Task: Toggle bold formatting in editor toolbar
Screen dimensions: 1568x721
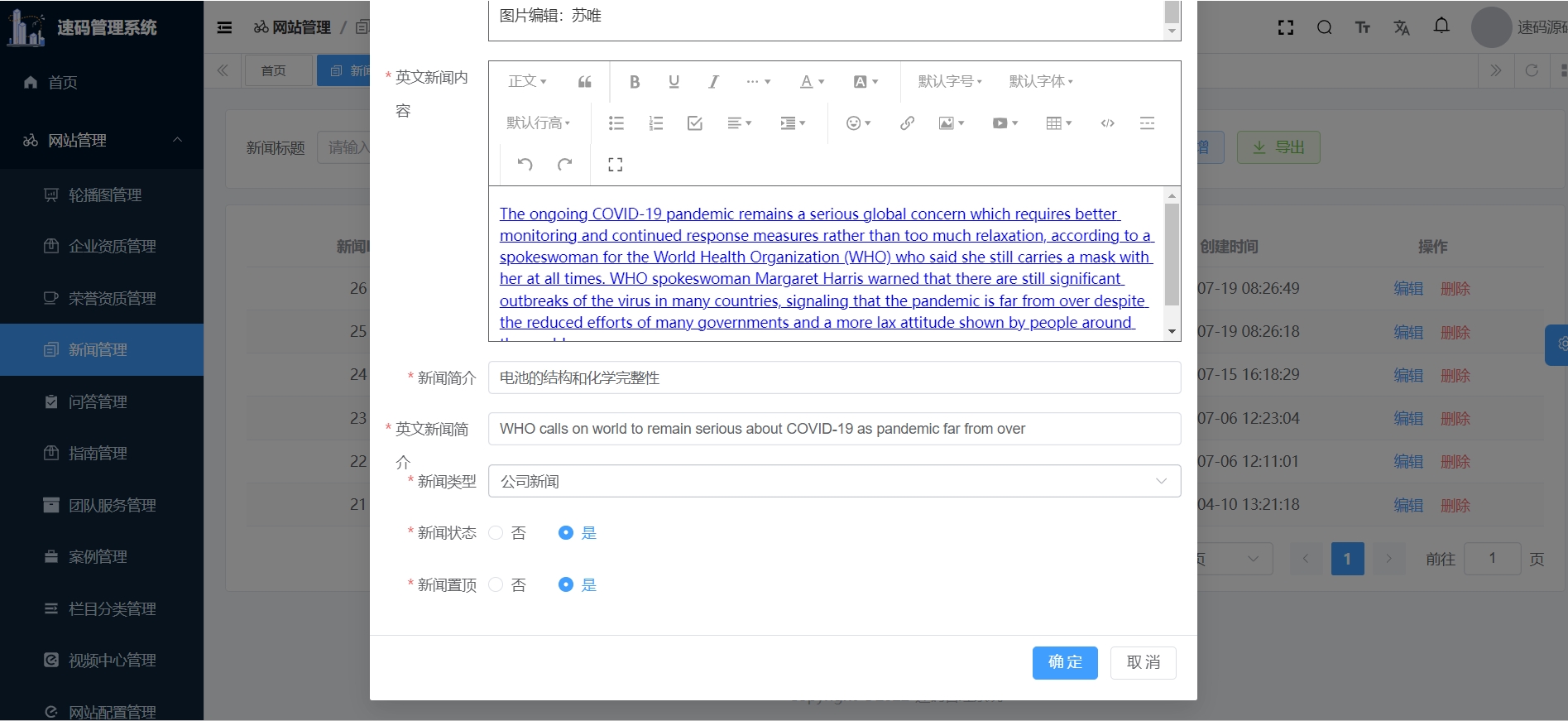Action: click(635, 82)
